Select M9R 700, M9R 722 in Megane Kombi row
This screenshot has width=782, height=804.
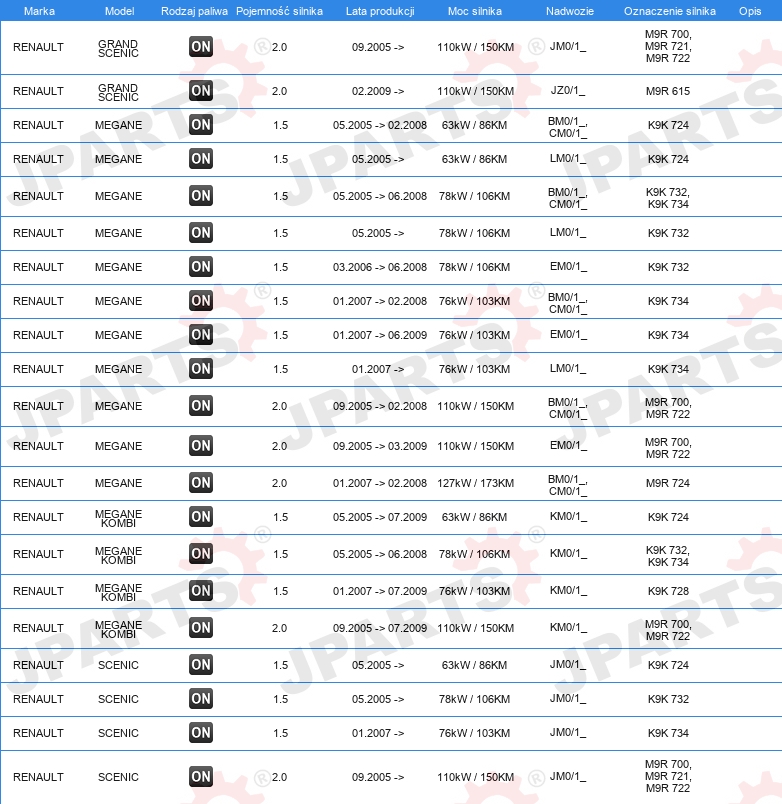coord(668,630)
